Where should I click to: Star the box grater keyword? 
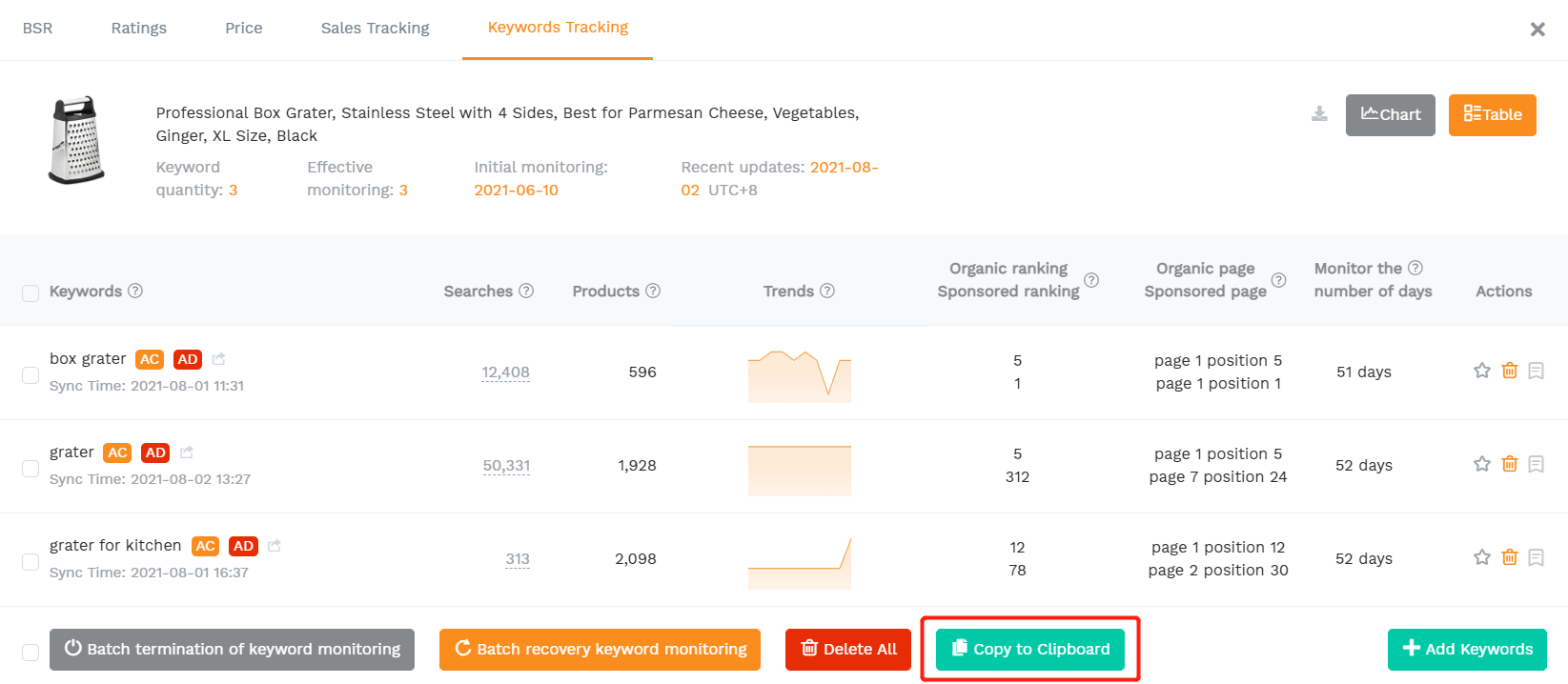pyautogui.click(x=1482, y=371)
